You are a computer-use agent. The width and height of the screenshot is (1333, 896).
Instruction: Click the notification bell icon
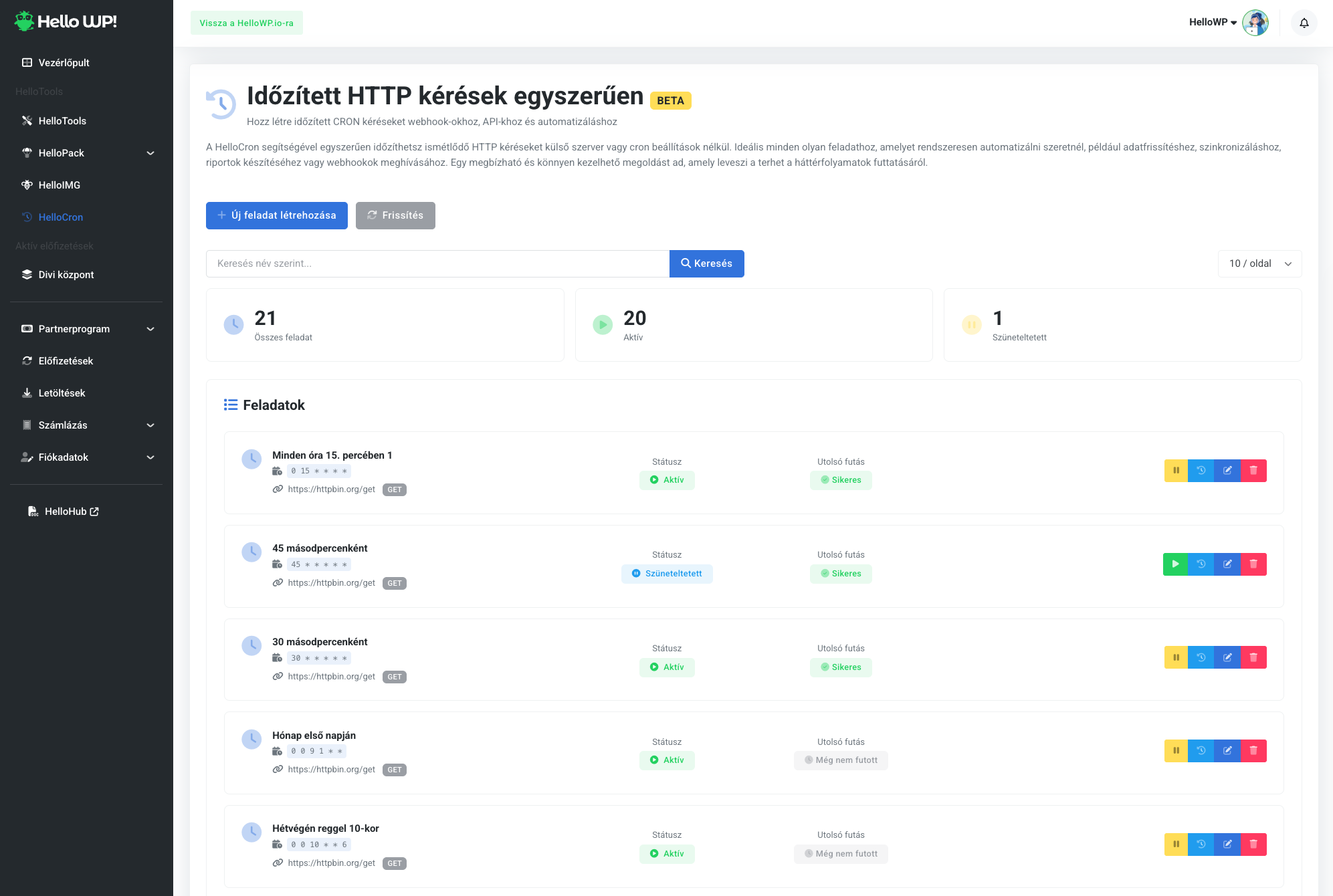1304,23
